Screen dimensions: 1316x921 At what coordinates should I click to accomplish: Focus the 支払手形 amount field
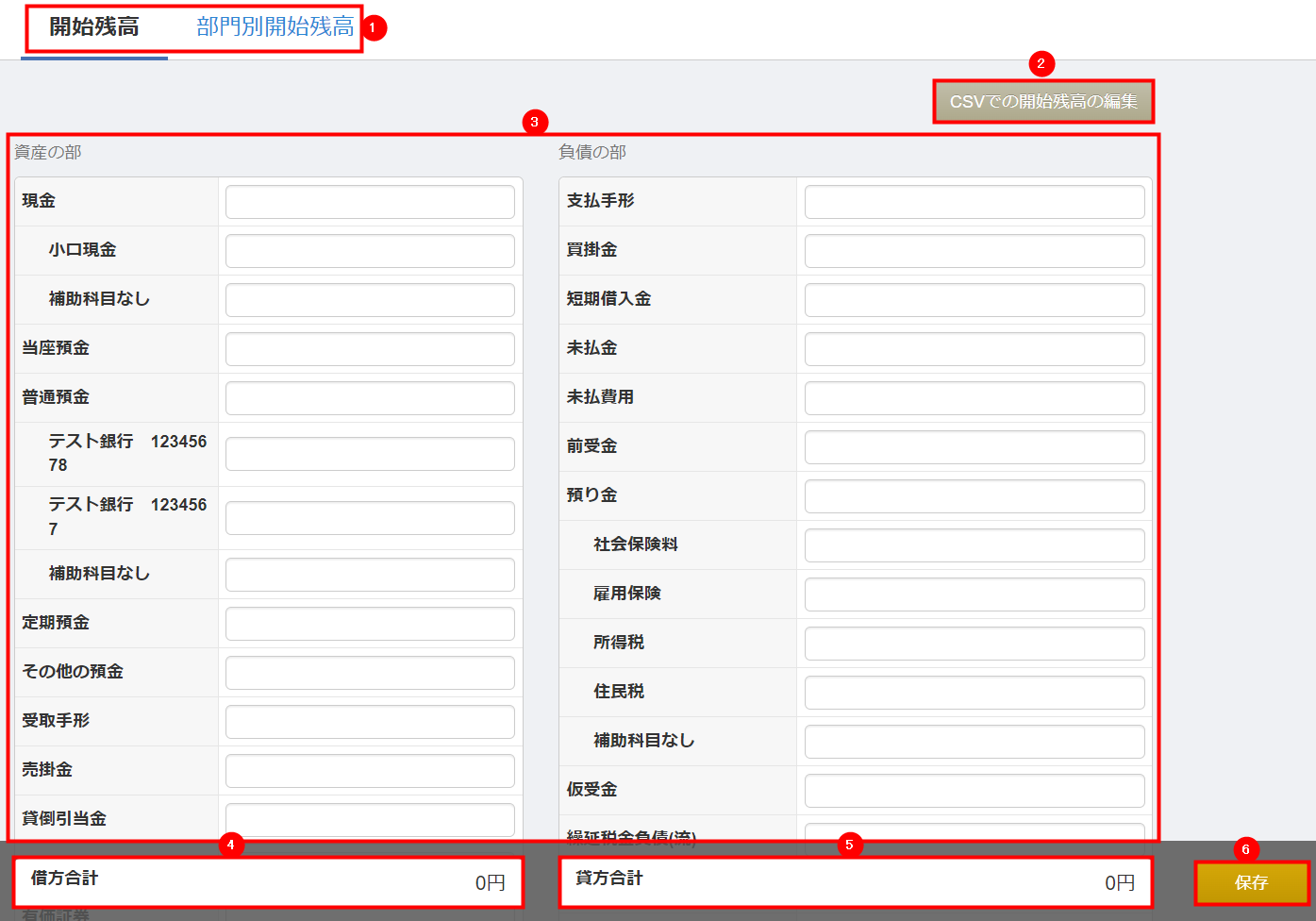(x=975, y=202)
